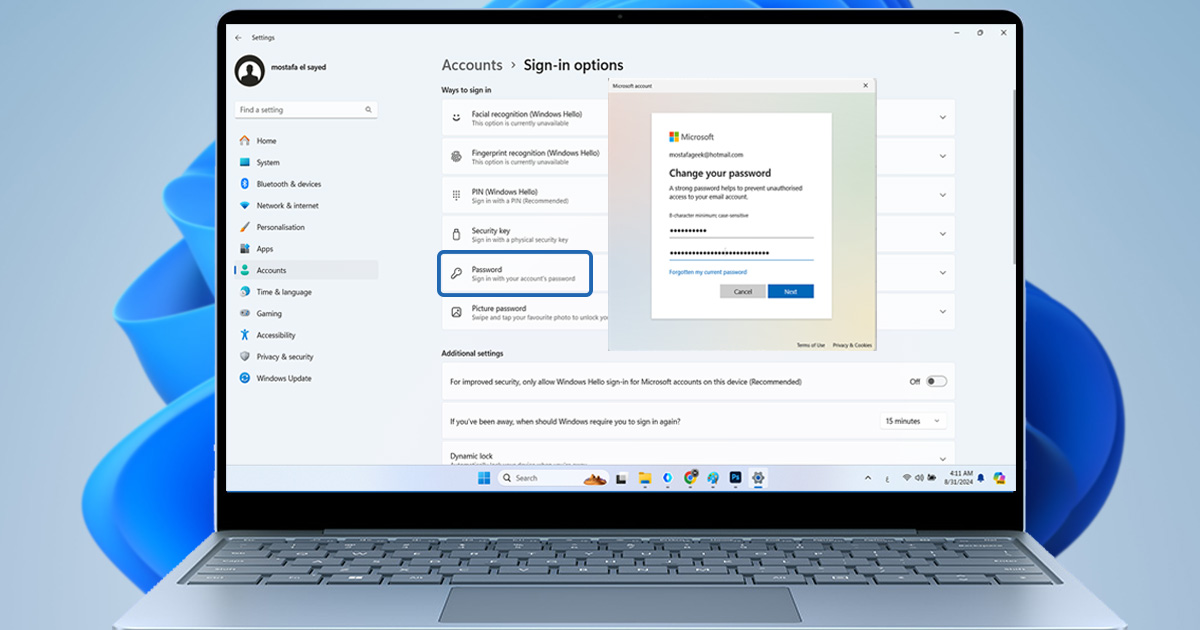Click the Settings gear in the taskbar
Screen dimensions: 1200x630
coord(758,478)
